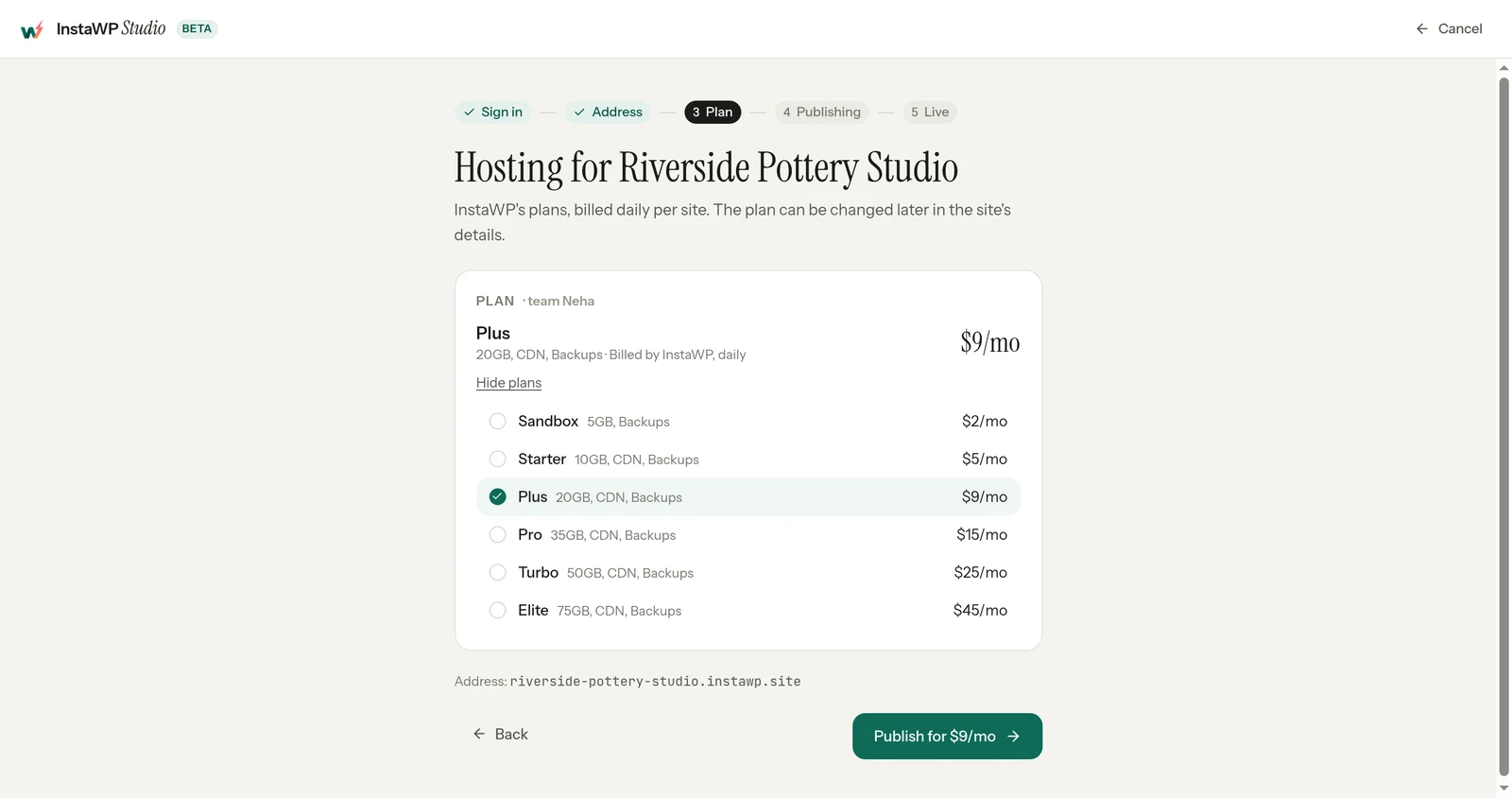
Task: Click the InstaWP logo icon
Action: pyautogui.click(x=32, y=29)
